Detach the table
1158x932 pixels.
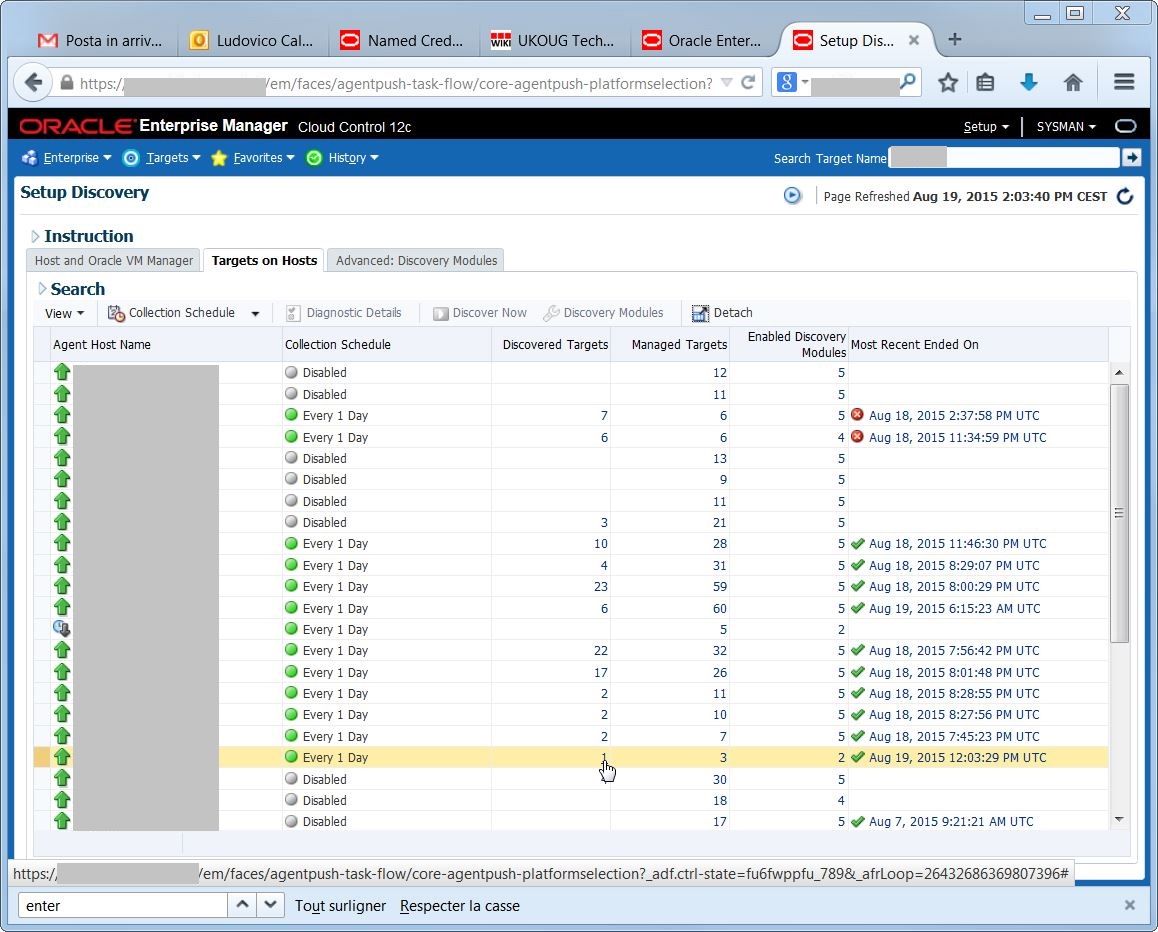[x=722, y=313]
